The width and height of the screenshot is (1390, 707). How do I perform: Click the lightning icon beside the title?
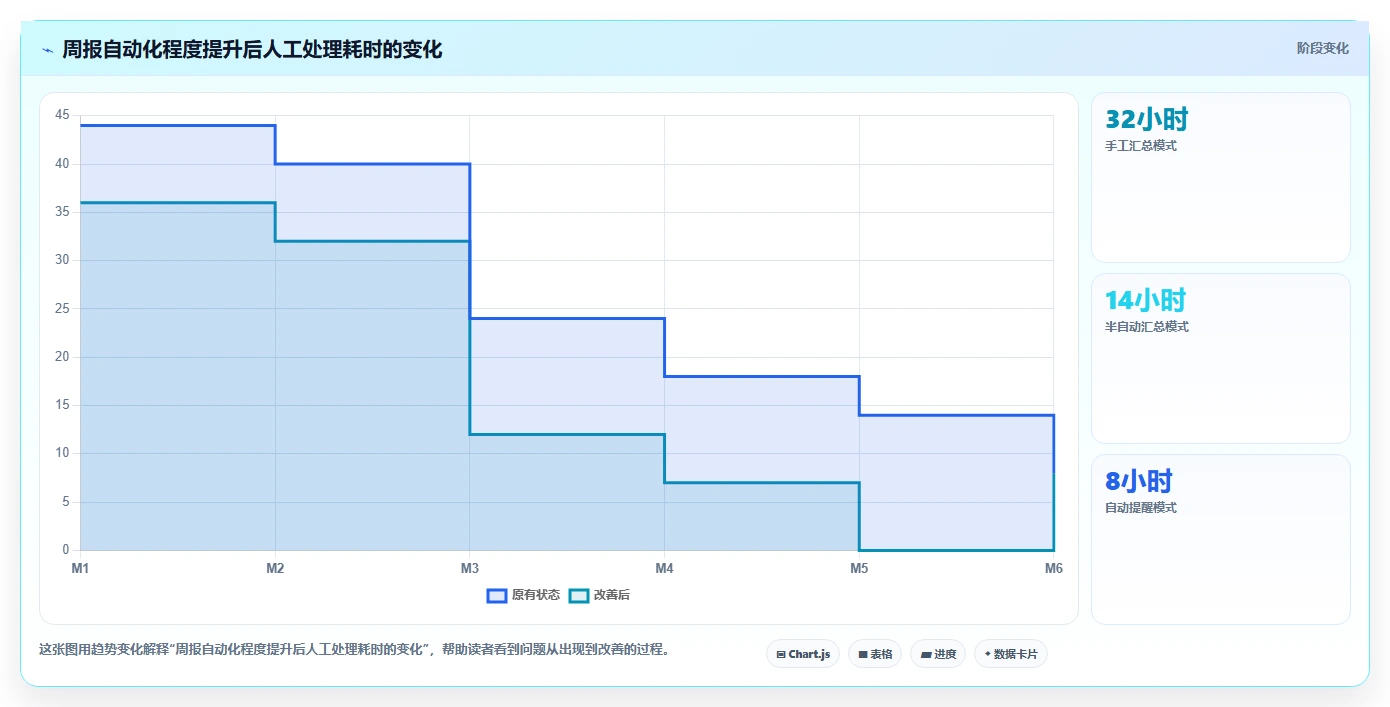point(47,50)
